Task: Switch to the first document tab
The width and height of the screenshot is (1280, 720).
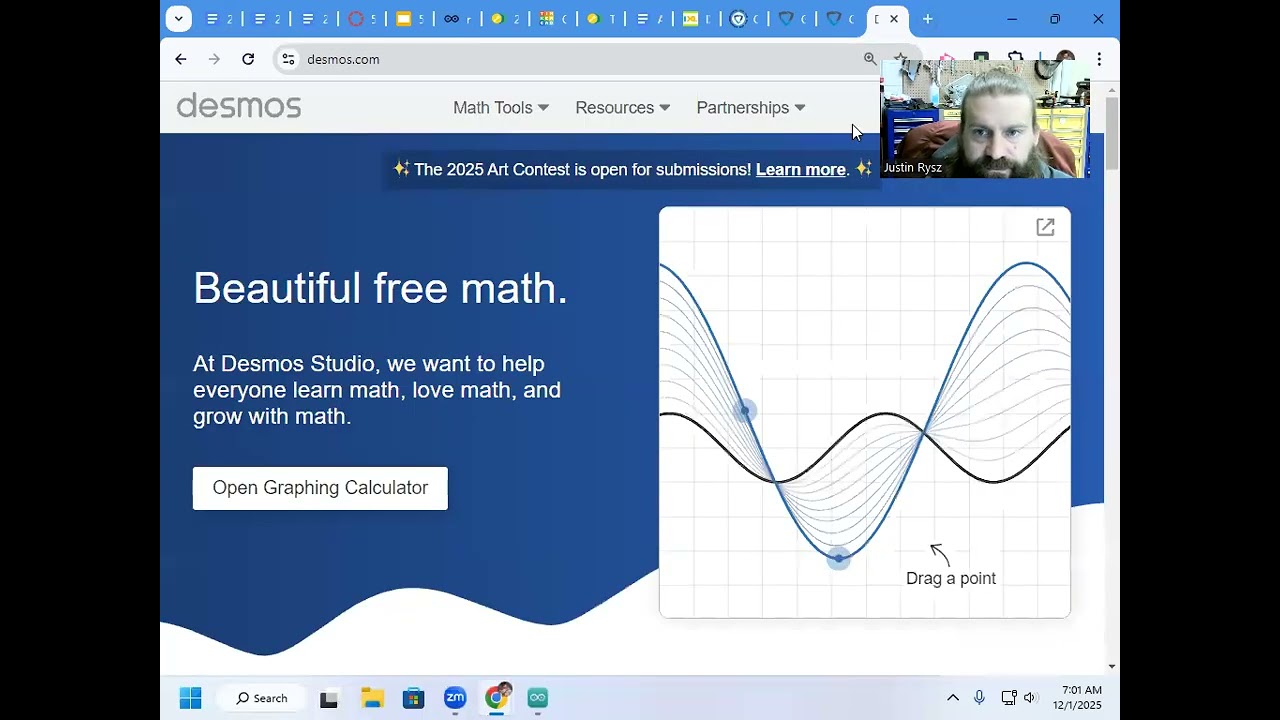Action: click(x=213, y=19)
